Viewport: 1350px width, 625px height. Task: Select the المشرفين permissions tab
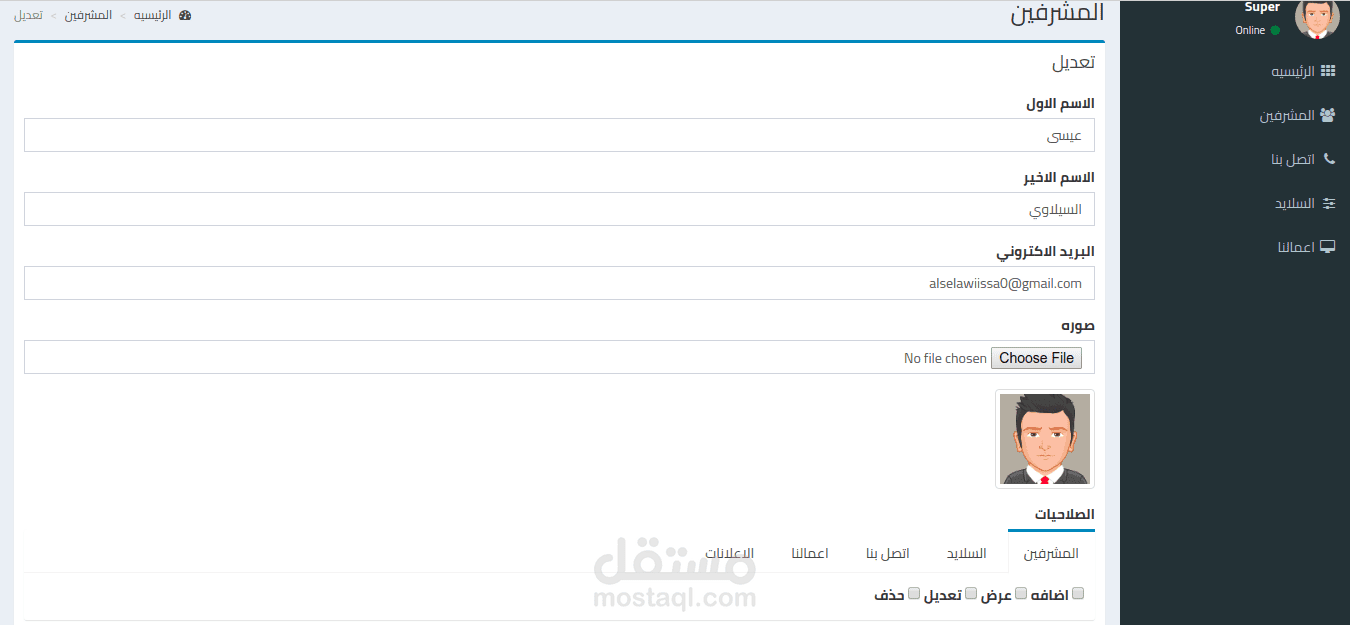(1051, 553)
